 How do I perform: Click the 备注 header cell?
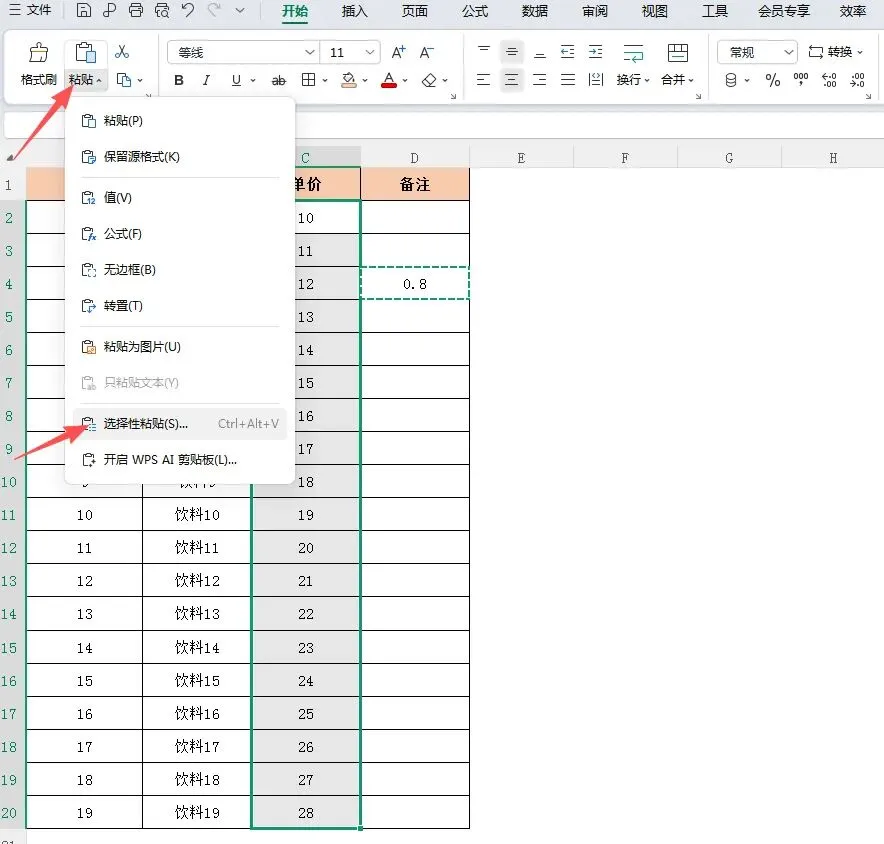[415, 184]
